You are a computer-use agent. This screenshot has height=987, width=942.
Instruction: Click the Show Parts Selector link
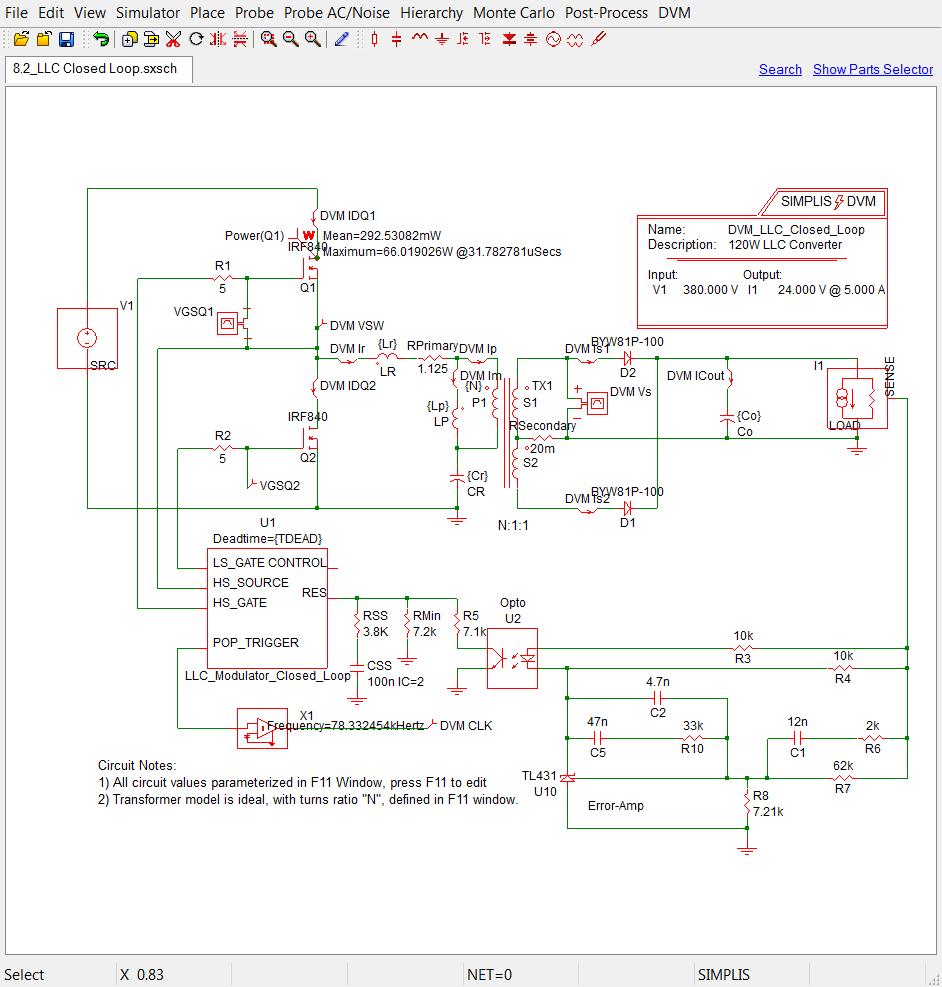[872, 69]
